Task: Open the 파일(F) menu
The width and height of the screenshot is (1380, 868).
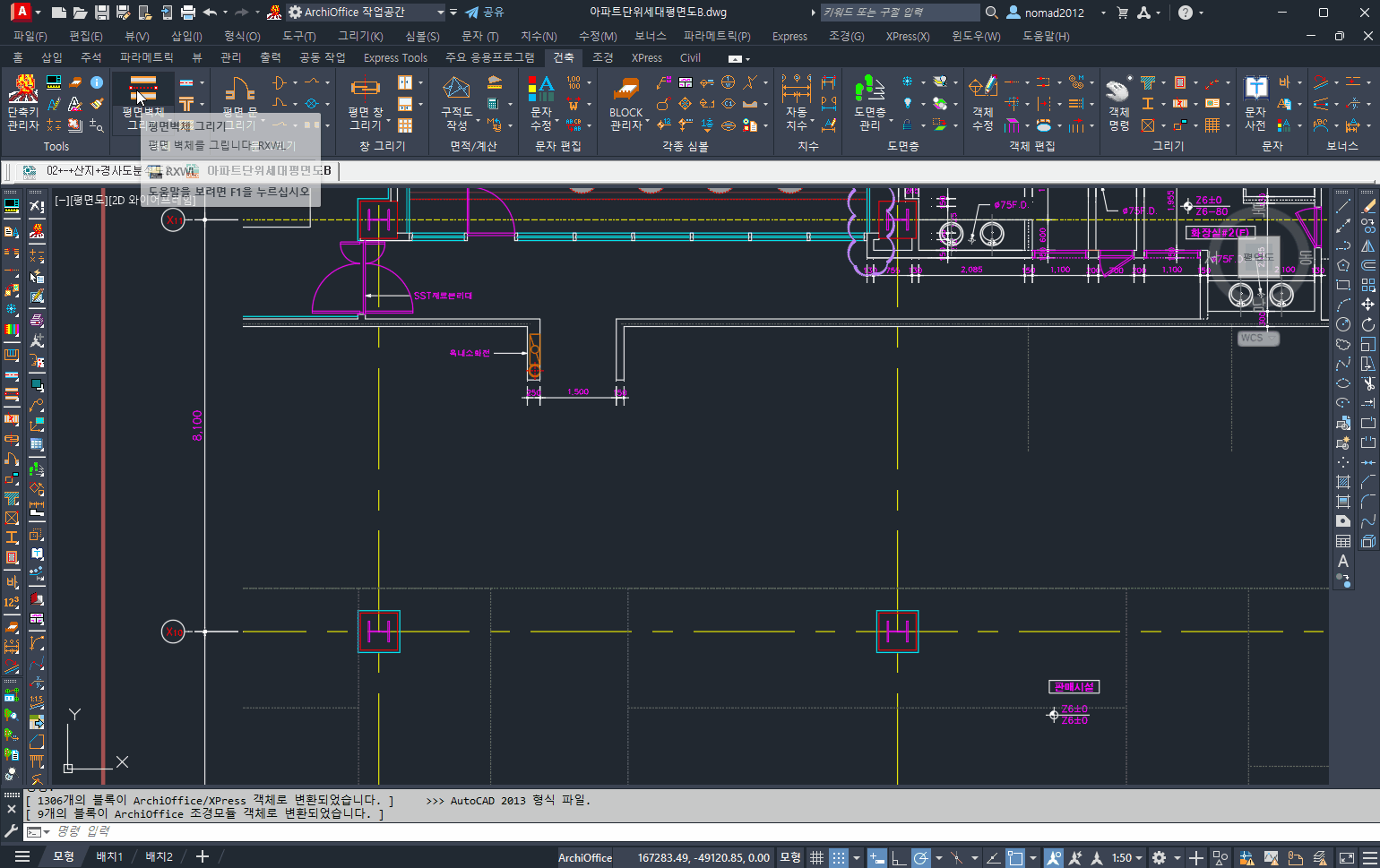Action: tap(30, 36)
